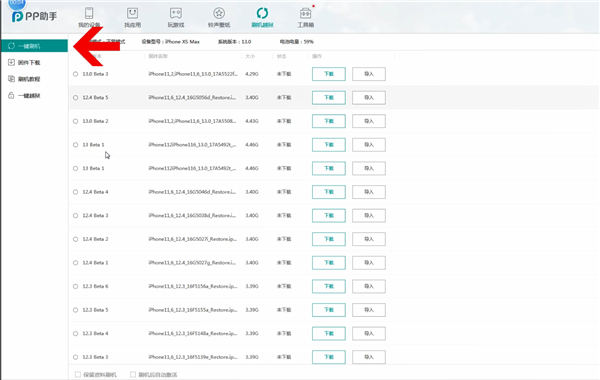Open the 找应用 store icon
Image resolution: width=600 pixels, height=380 pixels.
132,13
